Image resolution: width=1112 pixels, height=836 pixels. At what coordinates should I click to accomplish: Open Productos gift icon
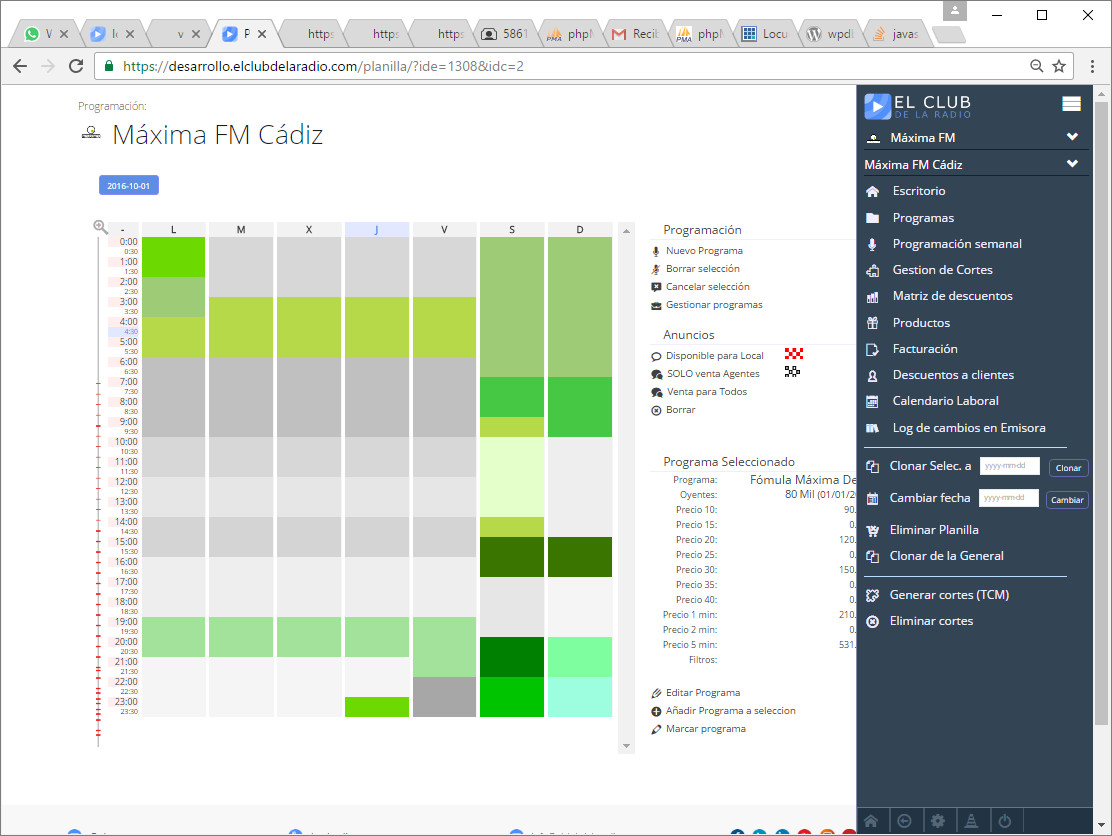(872, 323)
